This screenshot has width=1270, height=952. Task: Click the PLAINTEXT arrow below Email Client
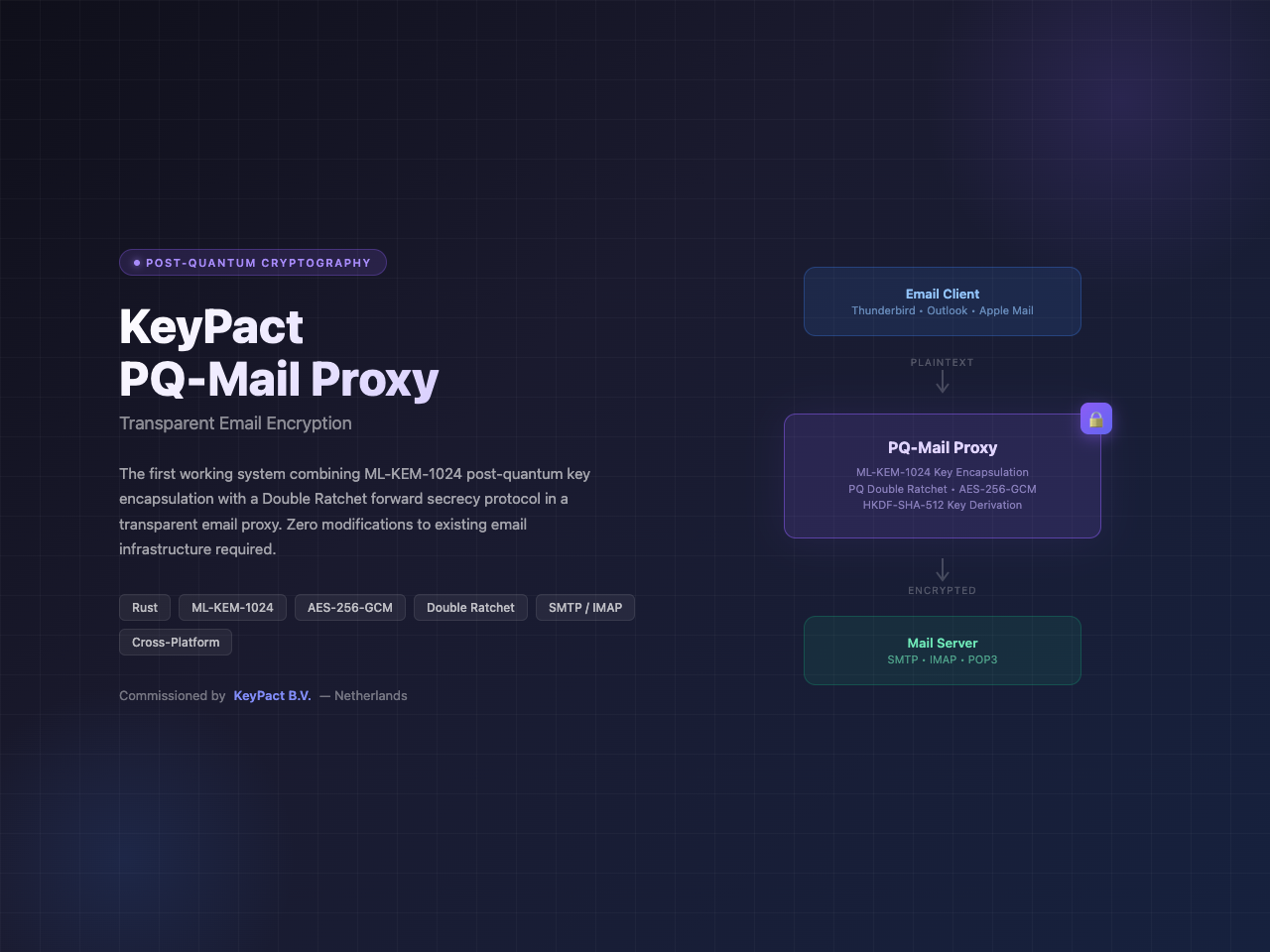coord(942,382)
